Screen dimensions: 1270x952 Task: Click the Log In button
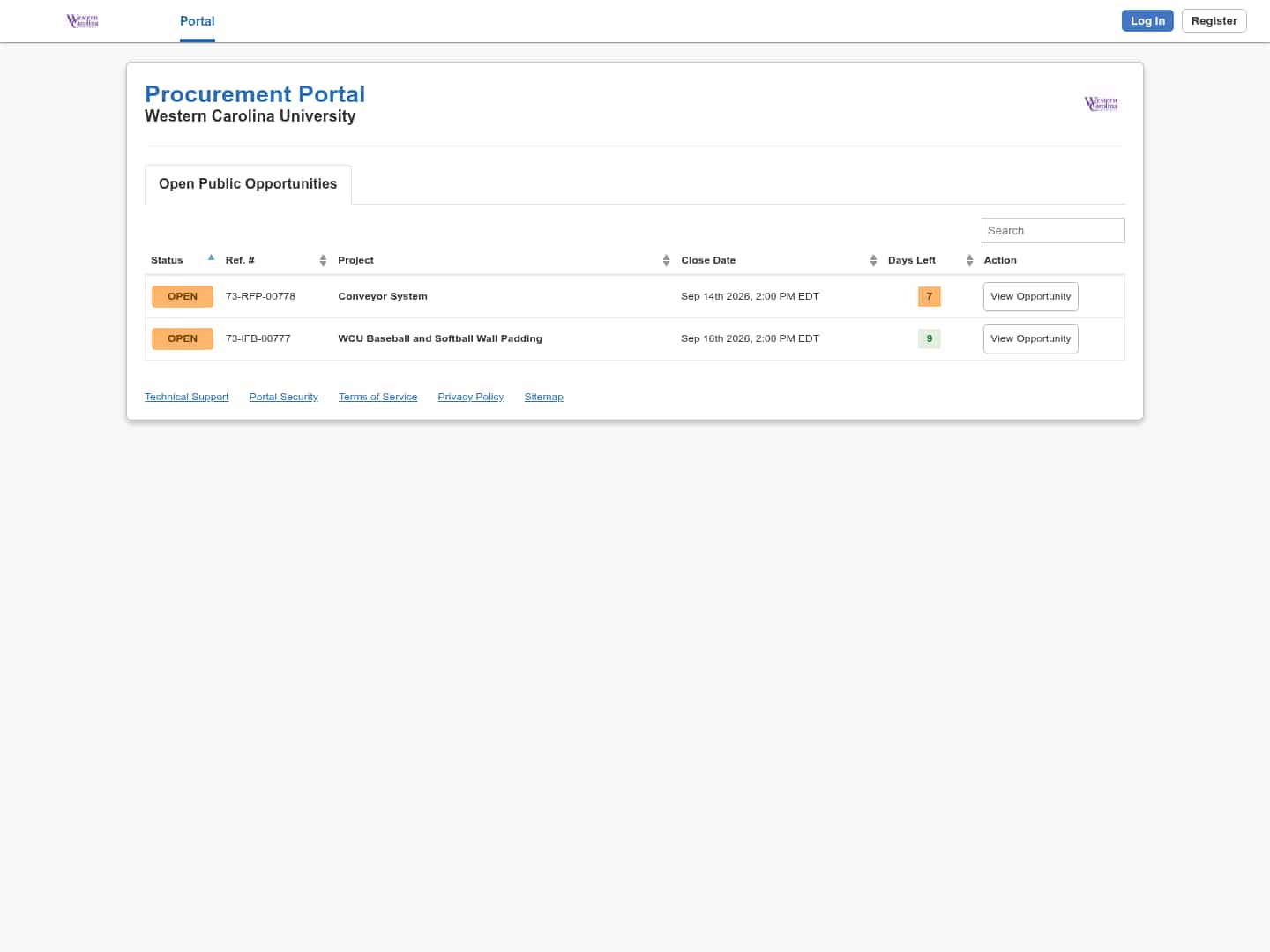(x=1147, y=21)
